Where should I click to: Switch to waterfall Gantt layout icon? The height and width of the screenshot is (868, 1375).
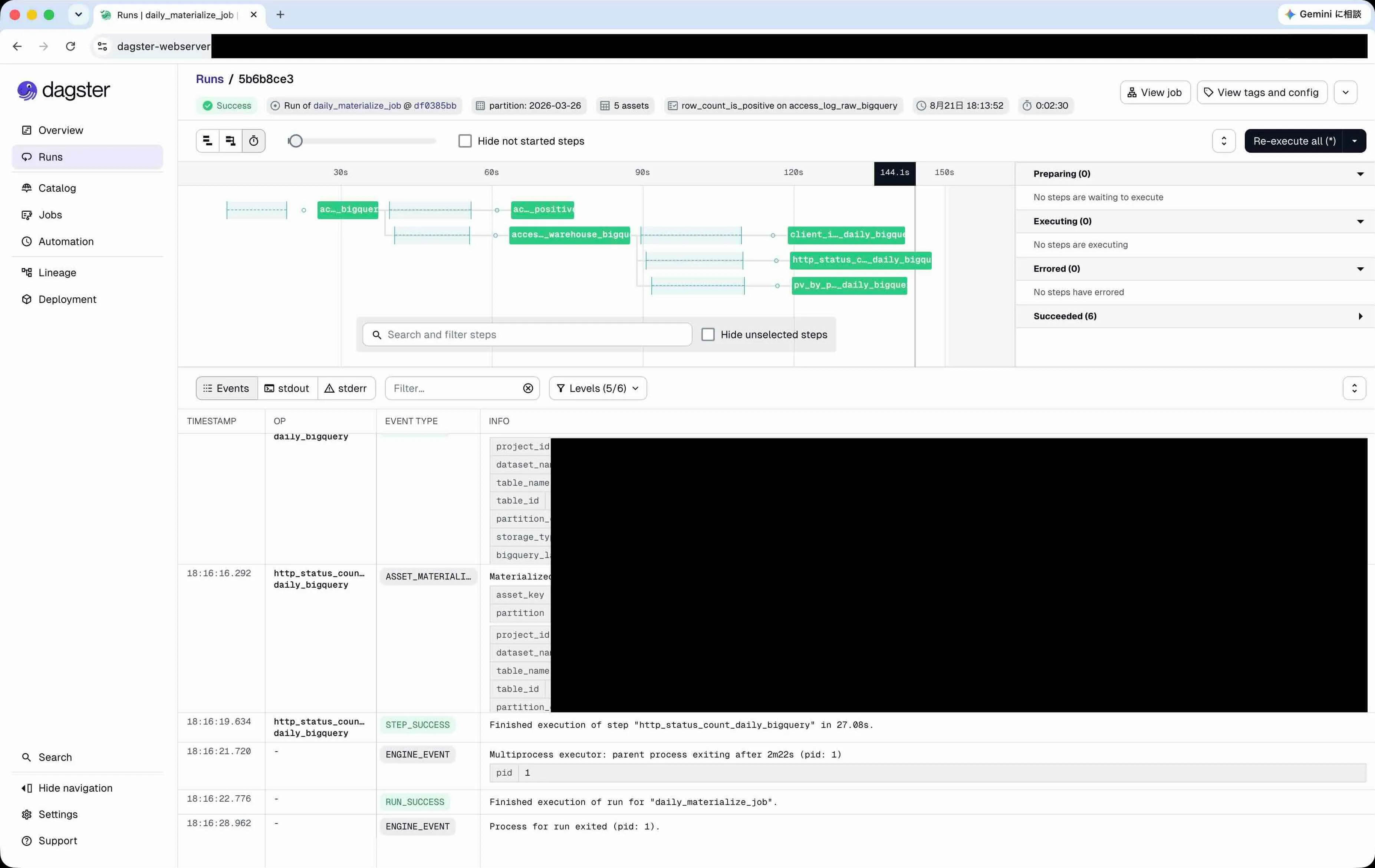pyautogui.click(x=231, y=141)
